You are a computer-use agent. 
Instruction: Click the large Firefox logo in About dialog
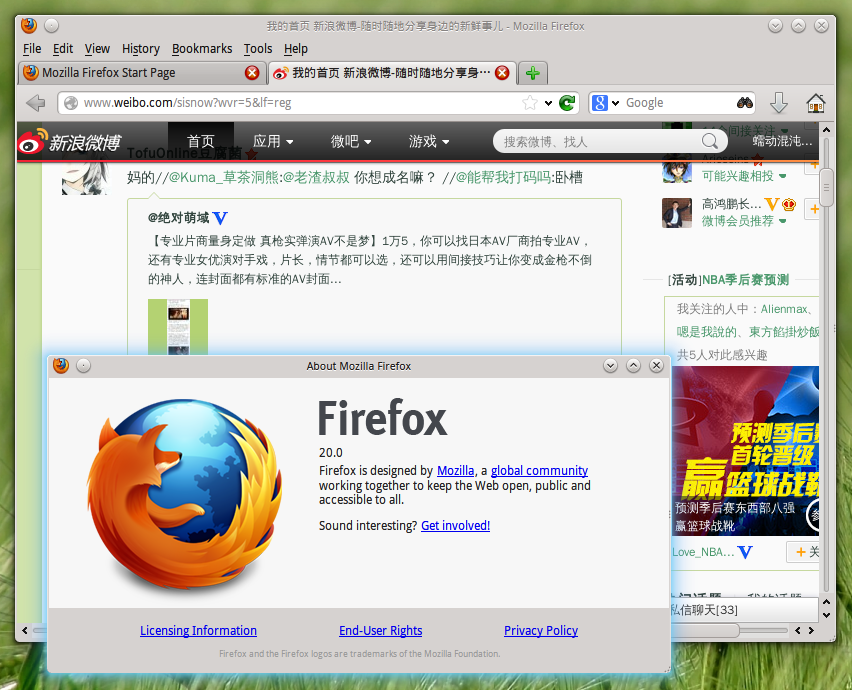(185, 494)
